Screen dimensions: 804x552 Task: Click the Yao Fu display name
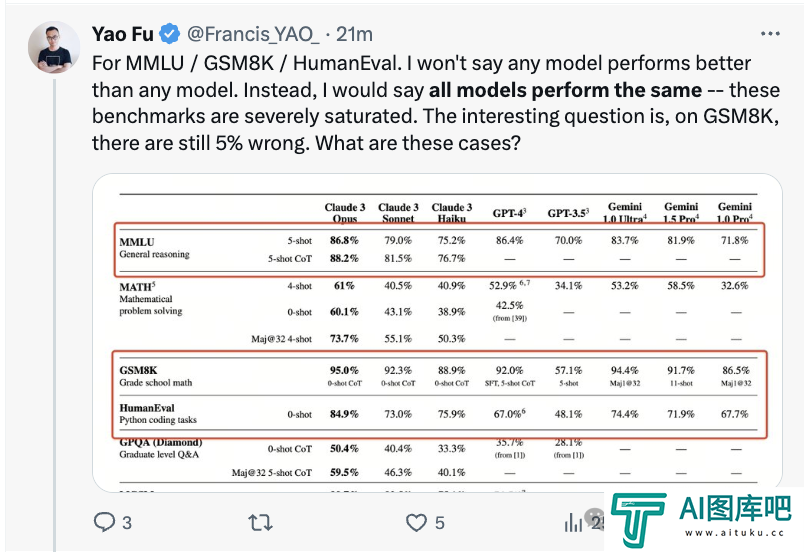pos(123,34)
